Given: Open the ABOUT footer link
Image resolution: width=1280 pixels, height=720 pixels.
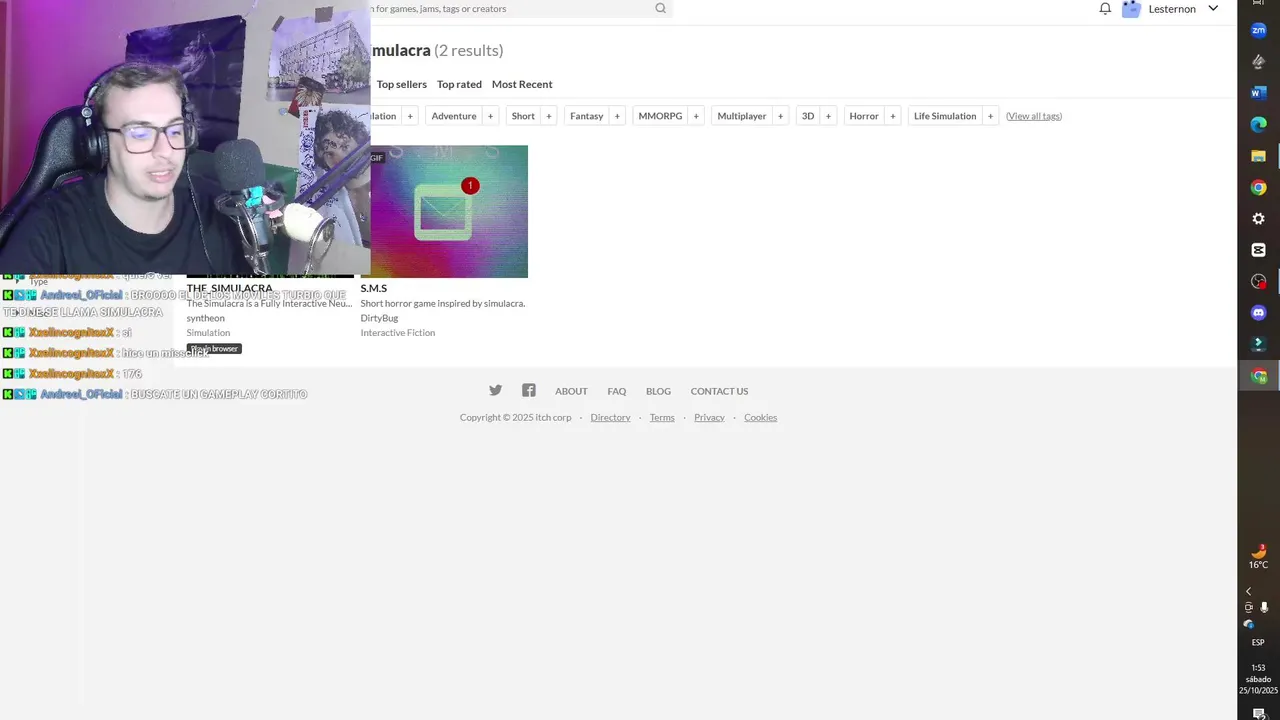Looking at the screenshot, I should tap(571, 391).
